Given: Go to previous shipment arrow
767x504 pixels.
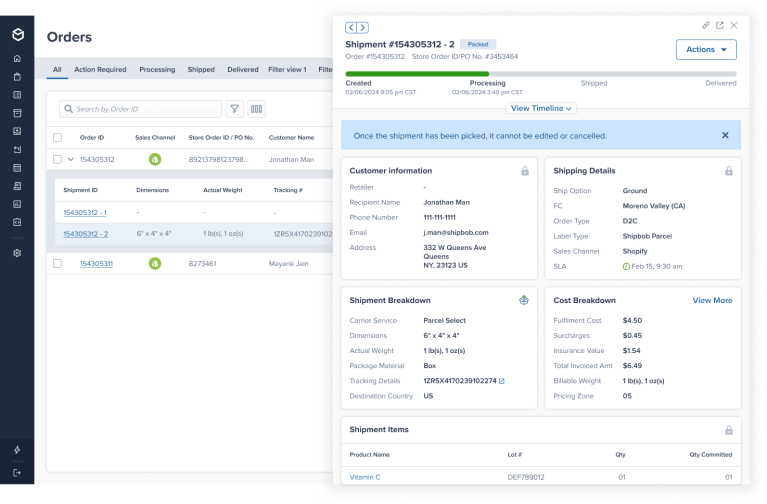Looking at the screenshot, I should pos(351,28).
